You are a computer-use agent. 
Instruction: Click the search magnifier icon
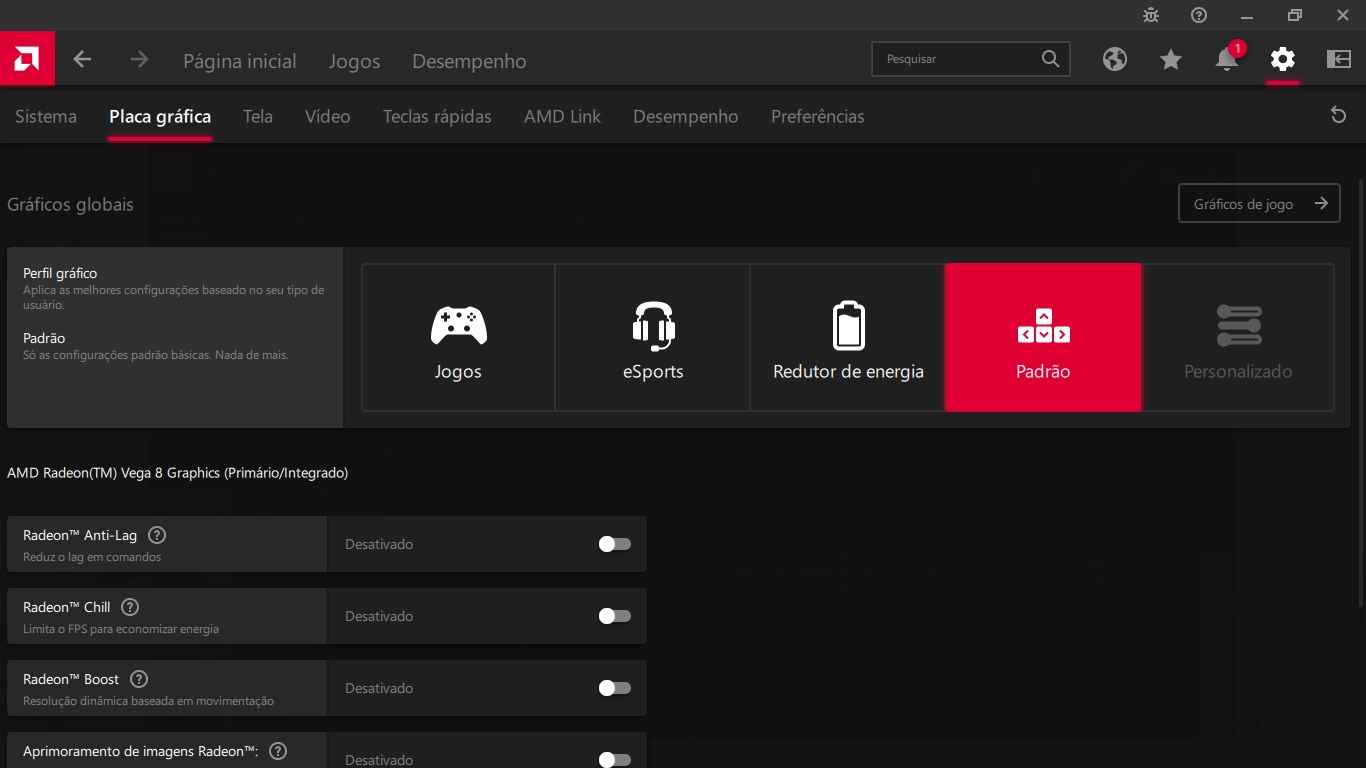[1050, 59]
